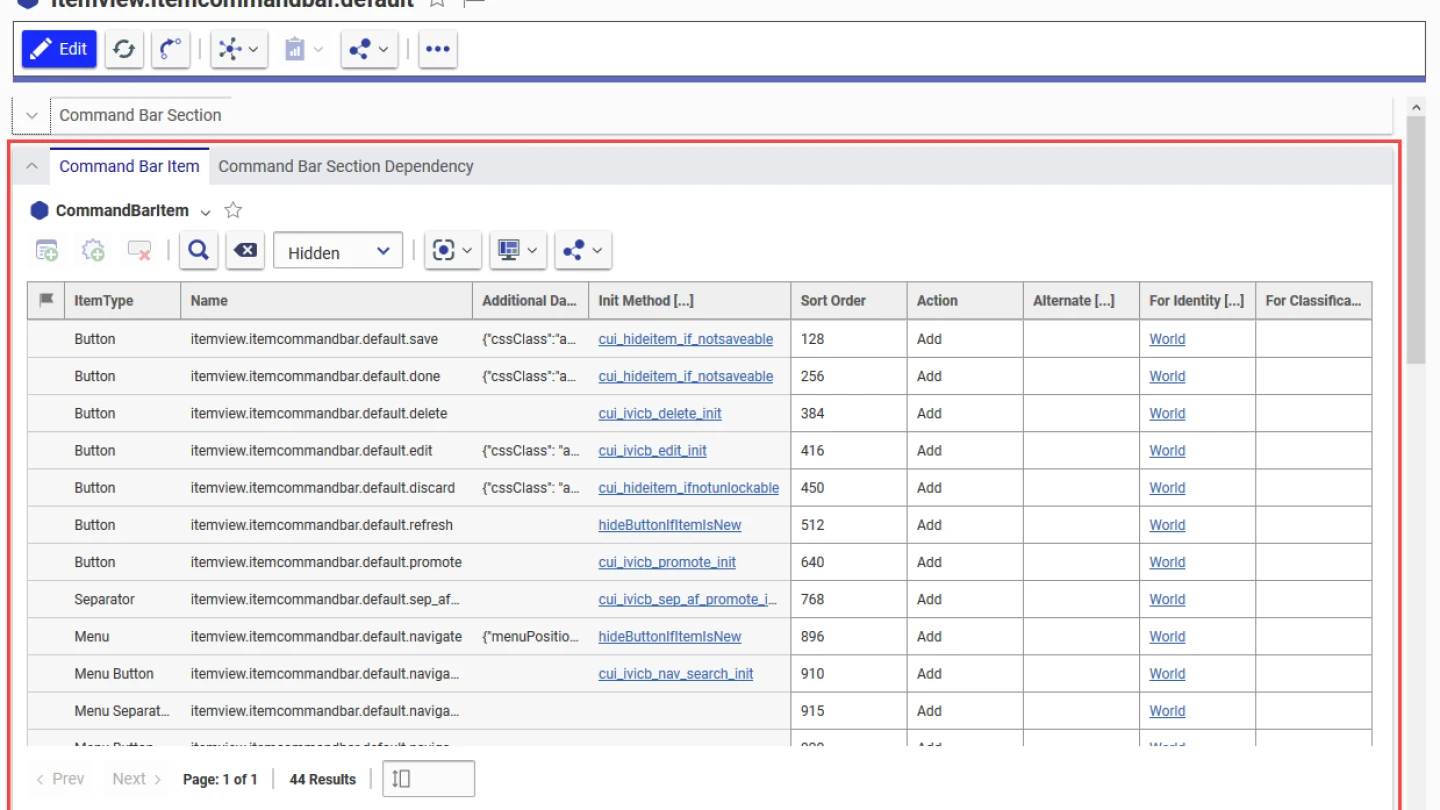
Task: Click the Menu Separat... item type cell
Action: pyautogui.click(x=122, y=711)
